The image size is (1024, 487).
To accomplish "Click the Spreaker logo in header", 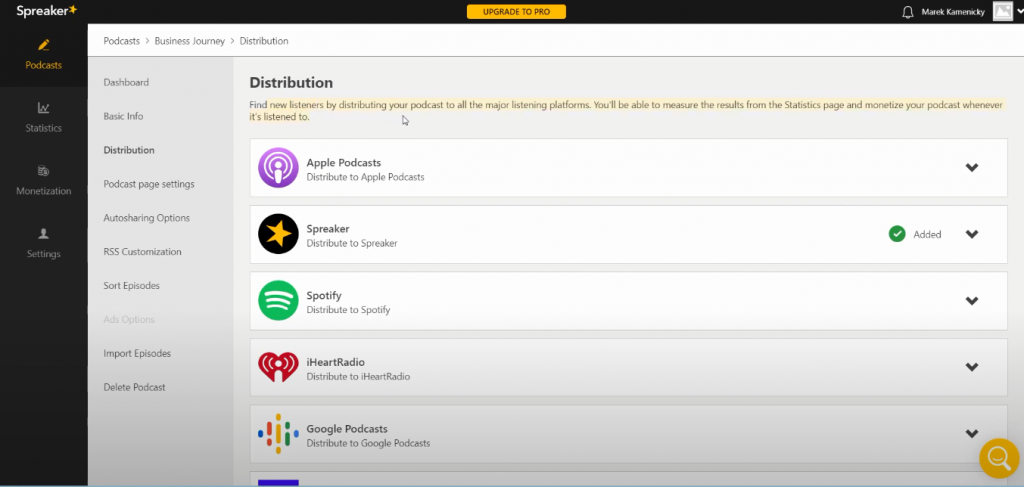I will [x=46, y=10].
